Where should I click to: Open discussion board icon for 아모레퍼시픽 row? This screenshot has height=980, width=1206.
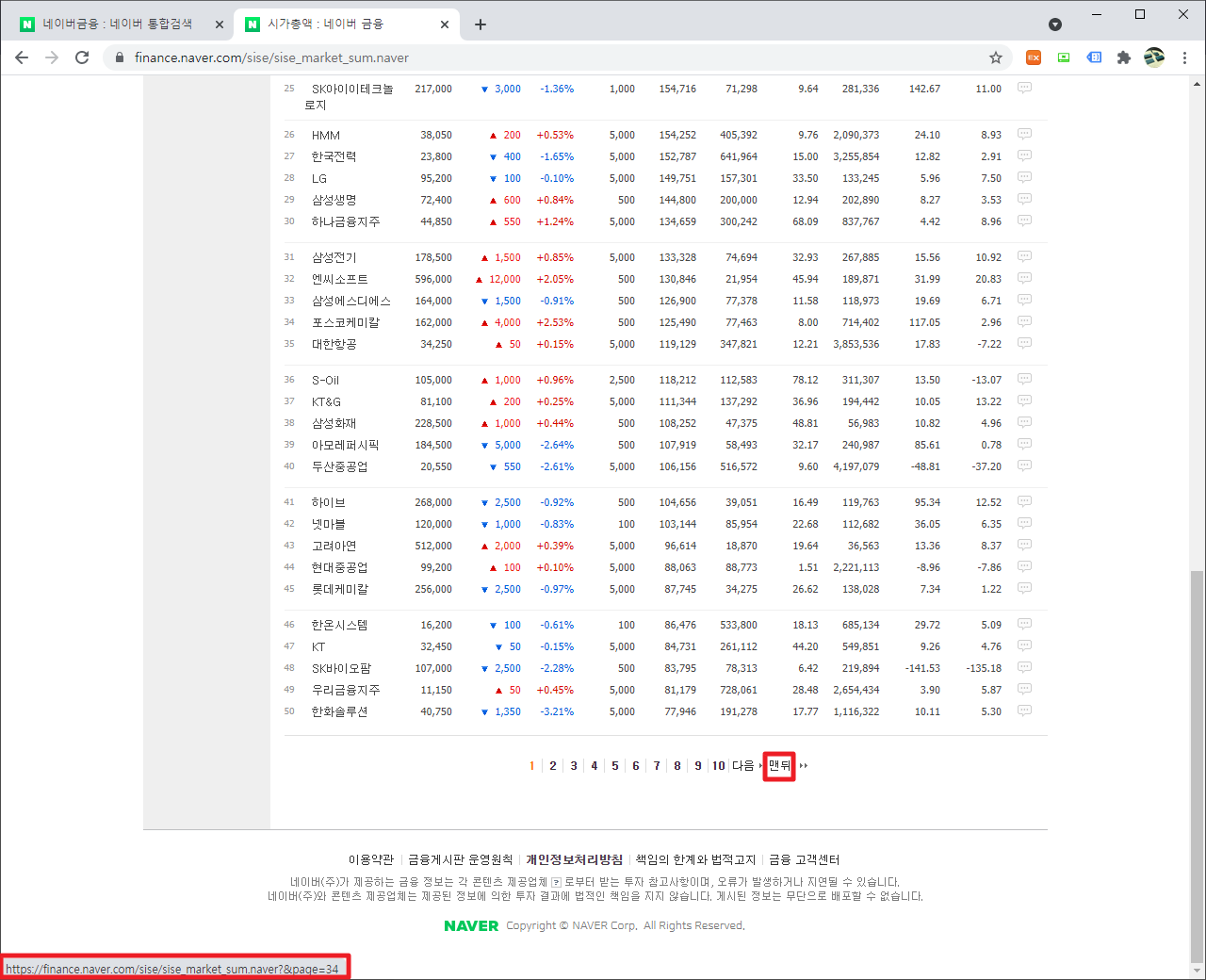pos(1024,444)
